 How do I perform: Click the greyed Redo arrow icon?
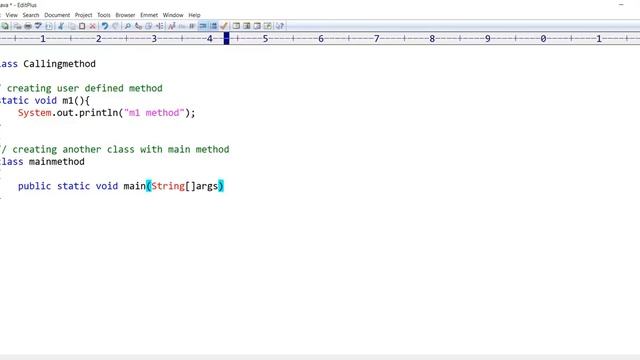[116, 26]
